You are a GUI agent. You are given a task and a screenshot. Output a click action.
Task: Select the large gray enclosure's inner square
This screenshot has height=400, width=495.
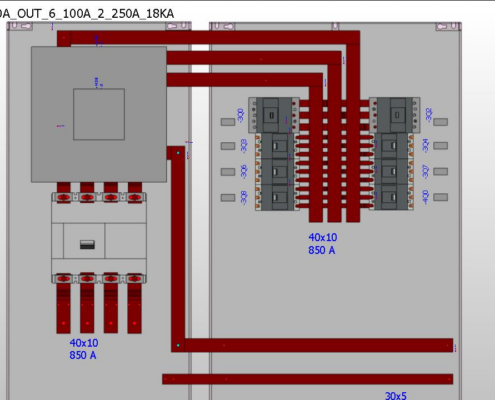[99, 114]
